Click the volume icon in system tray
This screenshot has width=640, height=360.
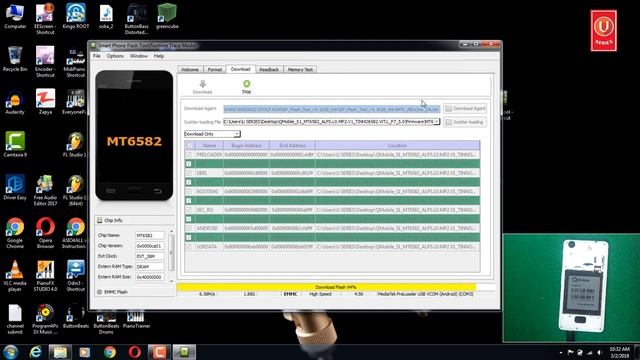coord(599,352)
